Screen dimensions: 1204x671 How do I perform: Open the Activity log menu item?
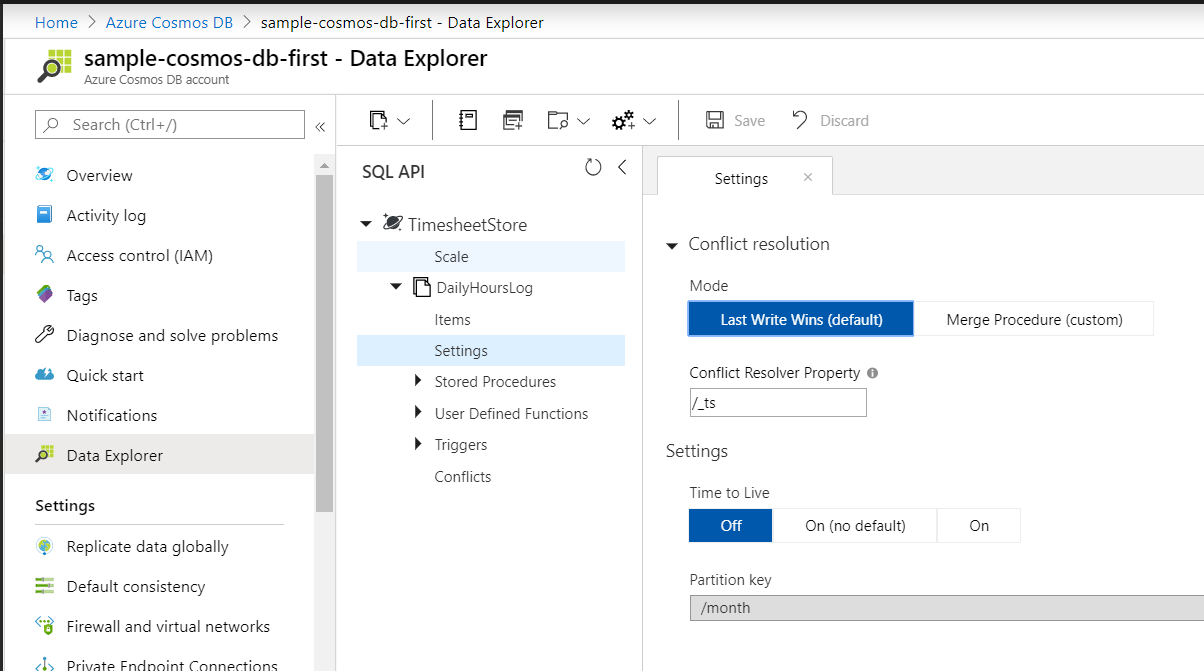click(x=106, y=215)
